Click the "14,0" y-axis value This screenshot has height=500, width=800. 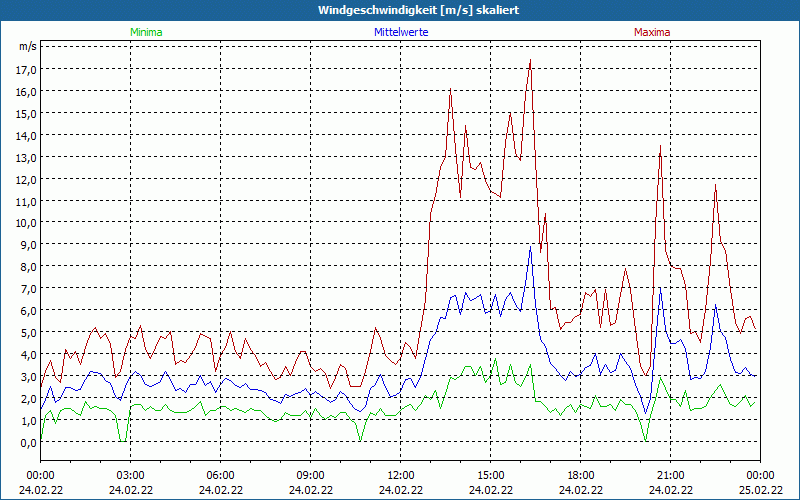[26, 135]
